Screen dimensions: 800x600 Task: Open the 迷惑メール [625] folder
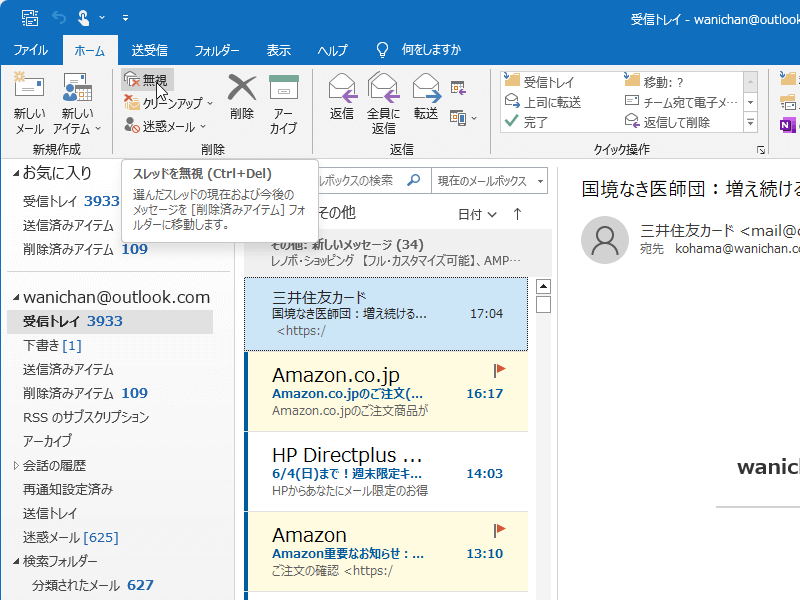pos(70,537)
